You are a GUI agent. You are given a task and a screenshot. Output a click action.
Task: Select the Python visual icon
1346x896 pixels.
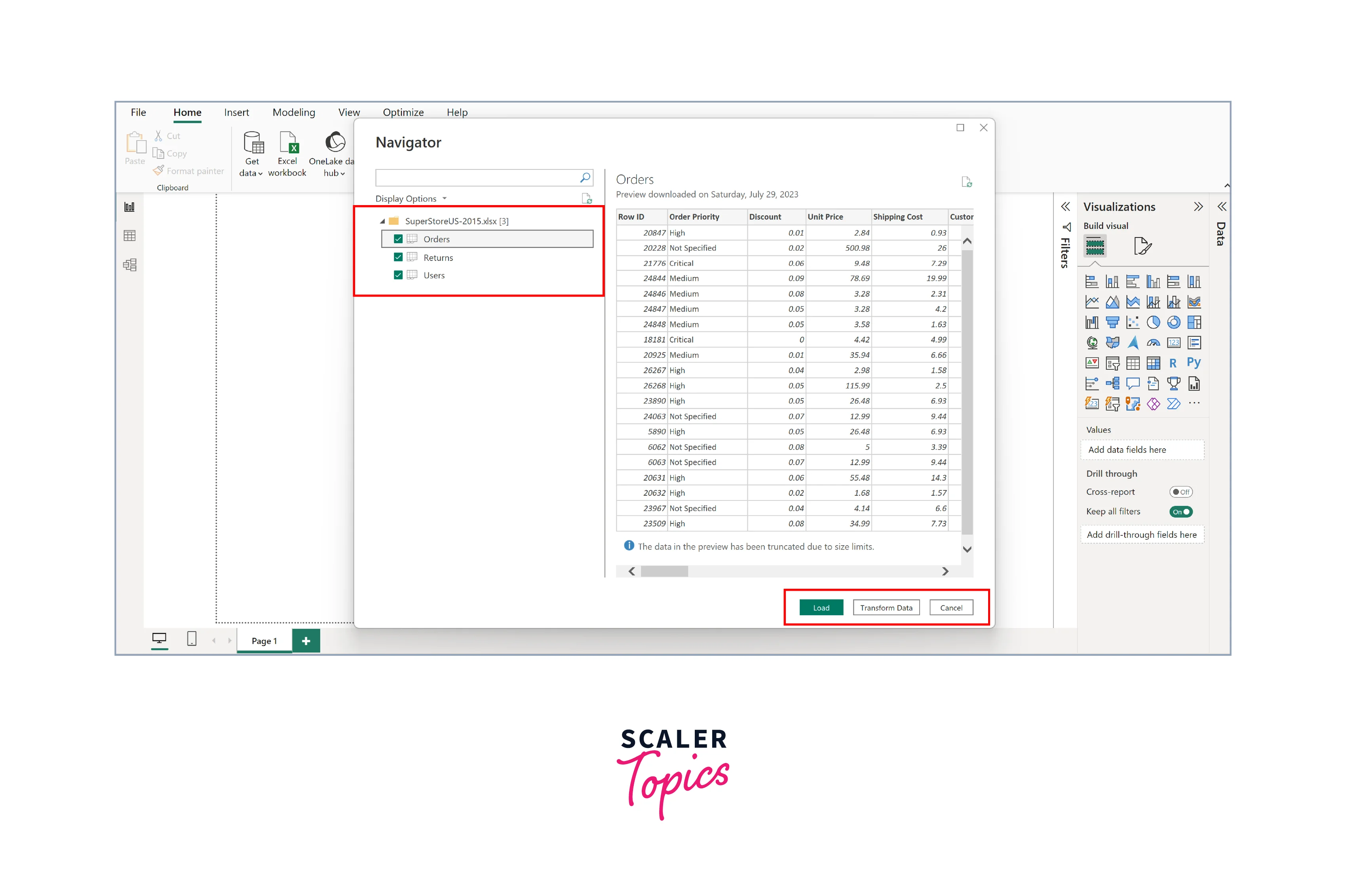tap(1193, 363)
